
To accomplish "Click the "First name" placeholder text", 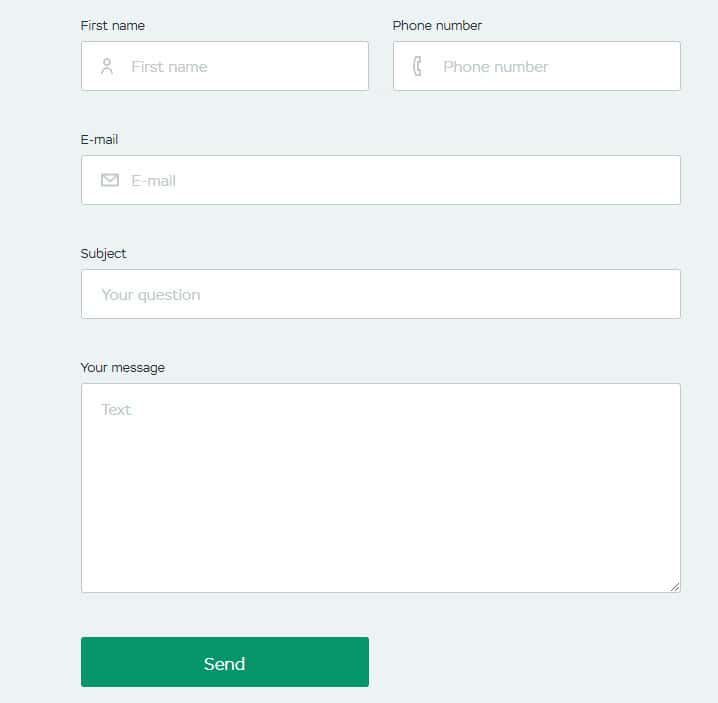I will [x=169, y=67].
